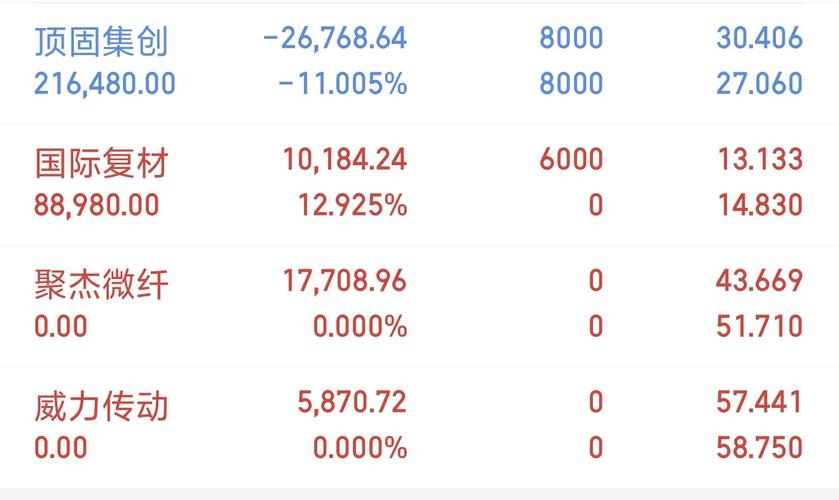The image size is (839, 500).
Task: Select the 5,870.72 profit value
Action: (x=352, y=402)
